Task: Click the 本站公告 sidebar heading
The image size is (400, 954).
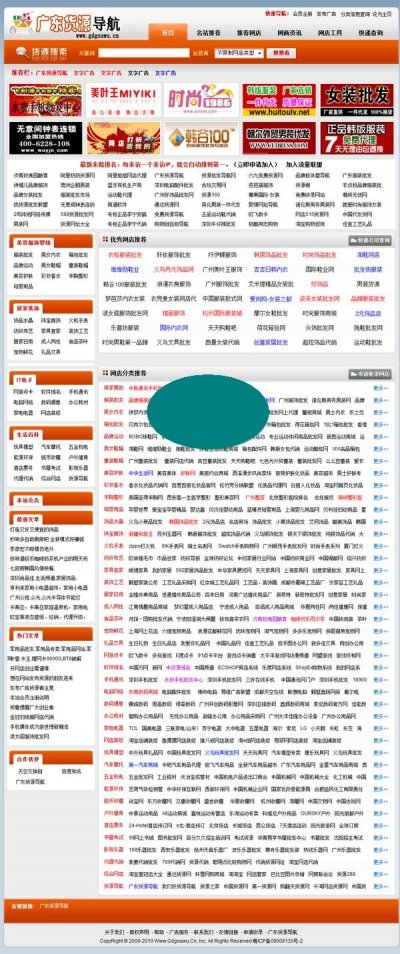Action: tap(27, 500)
